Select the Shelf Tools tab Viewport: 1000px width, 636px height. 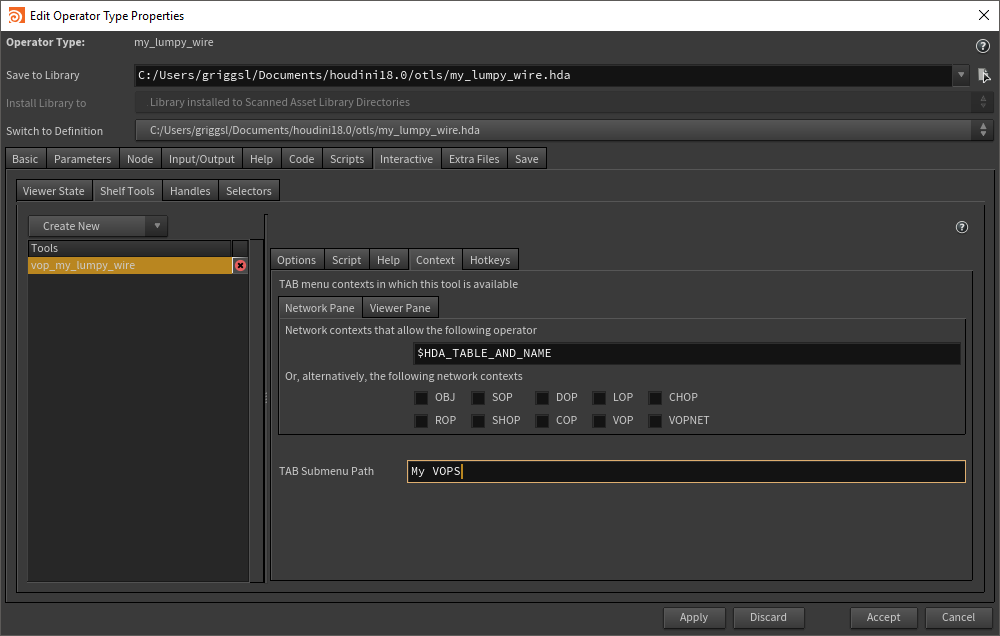click(x=127, y=191)
